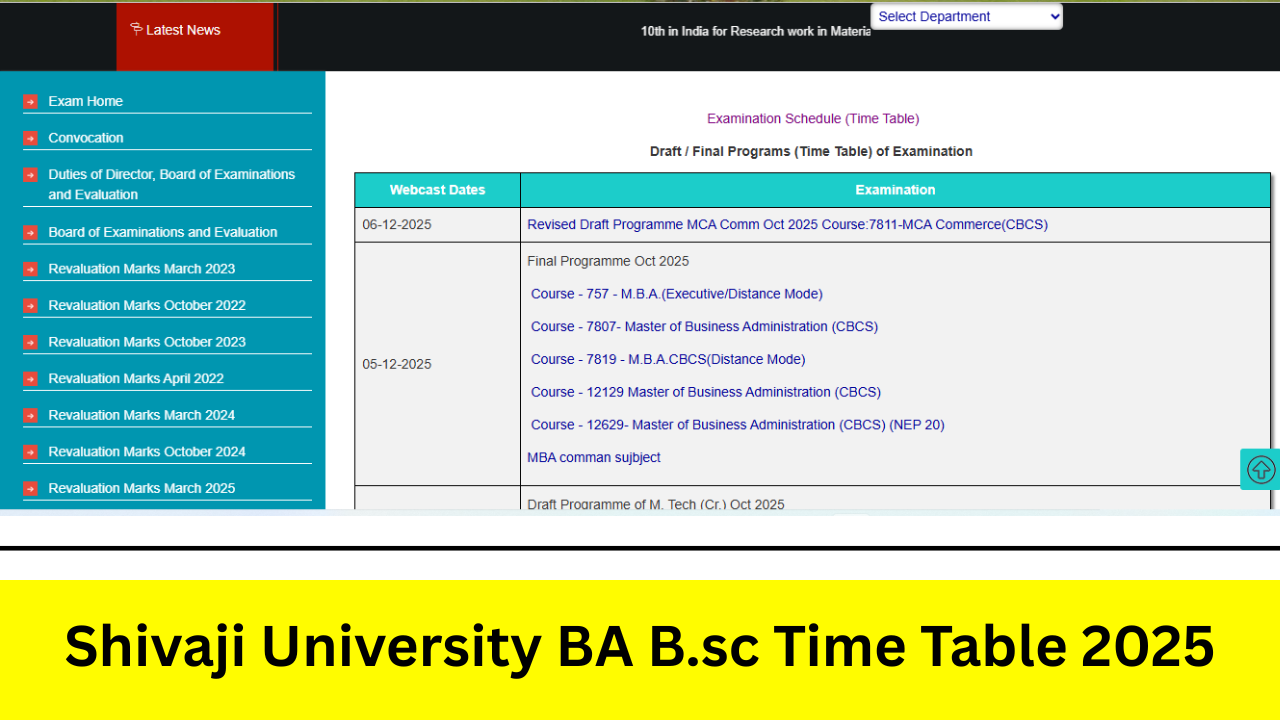Click the arrow icon beside Revaluation Marks October 2024
This screenshot has width=1280, height=720.
[31, 451]
